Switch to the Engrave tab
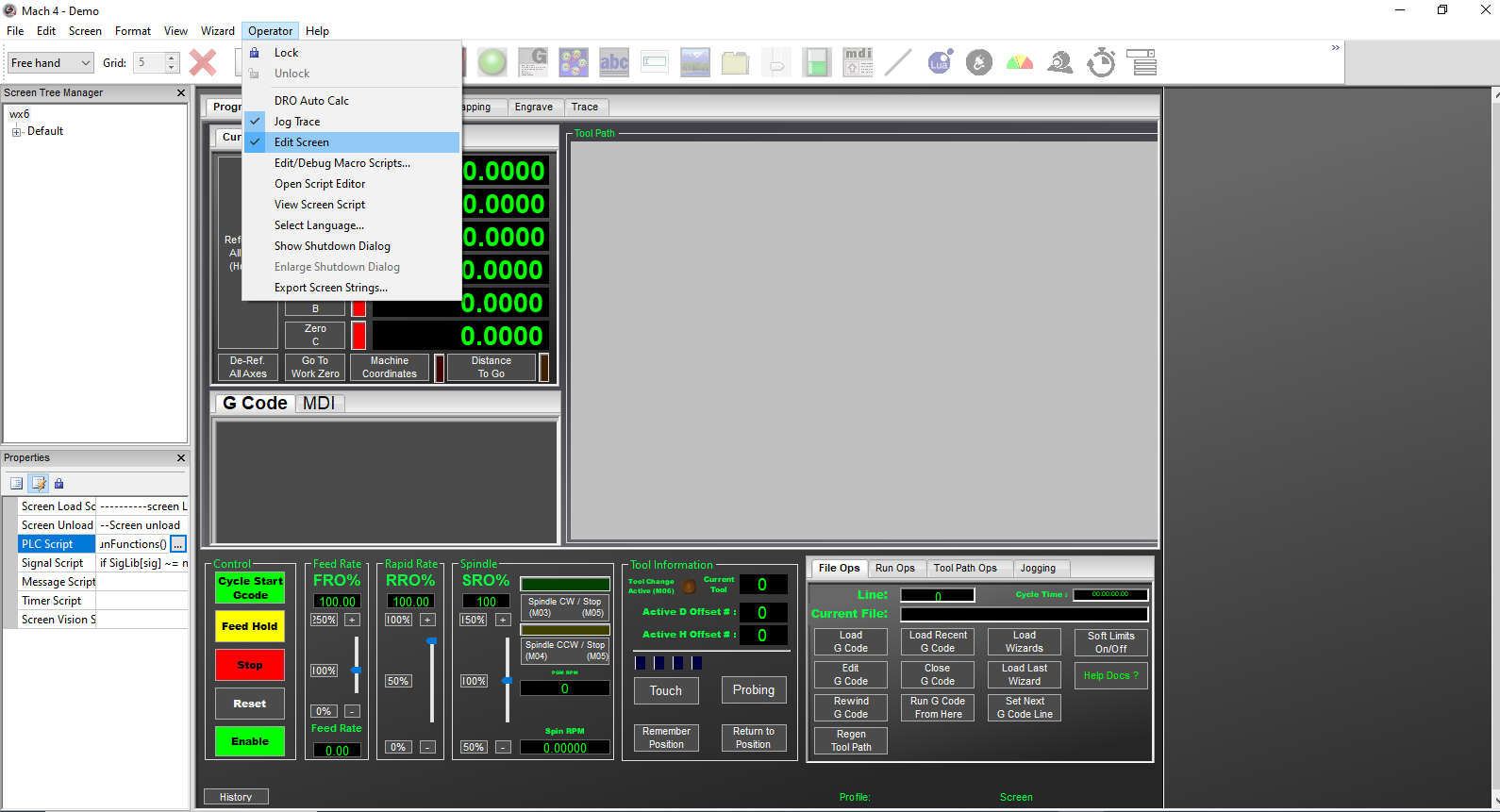This screenshot has height=812, width=1500. tap(534, 107)
